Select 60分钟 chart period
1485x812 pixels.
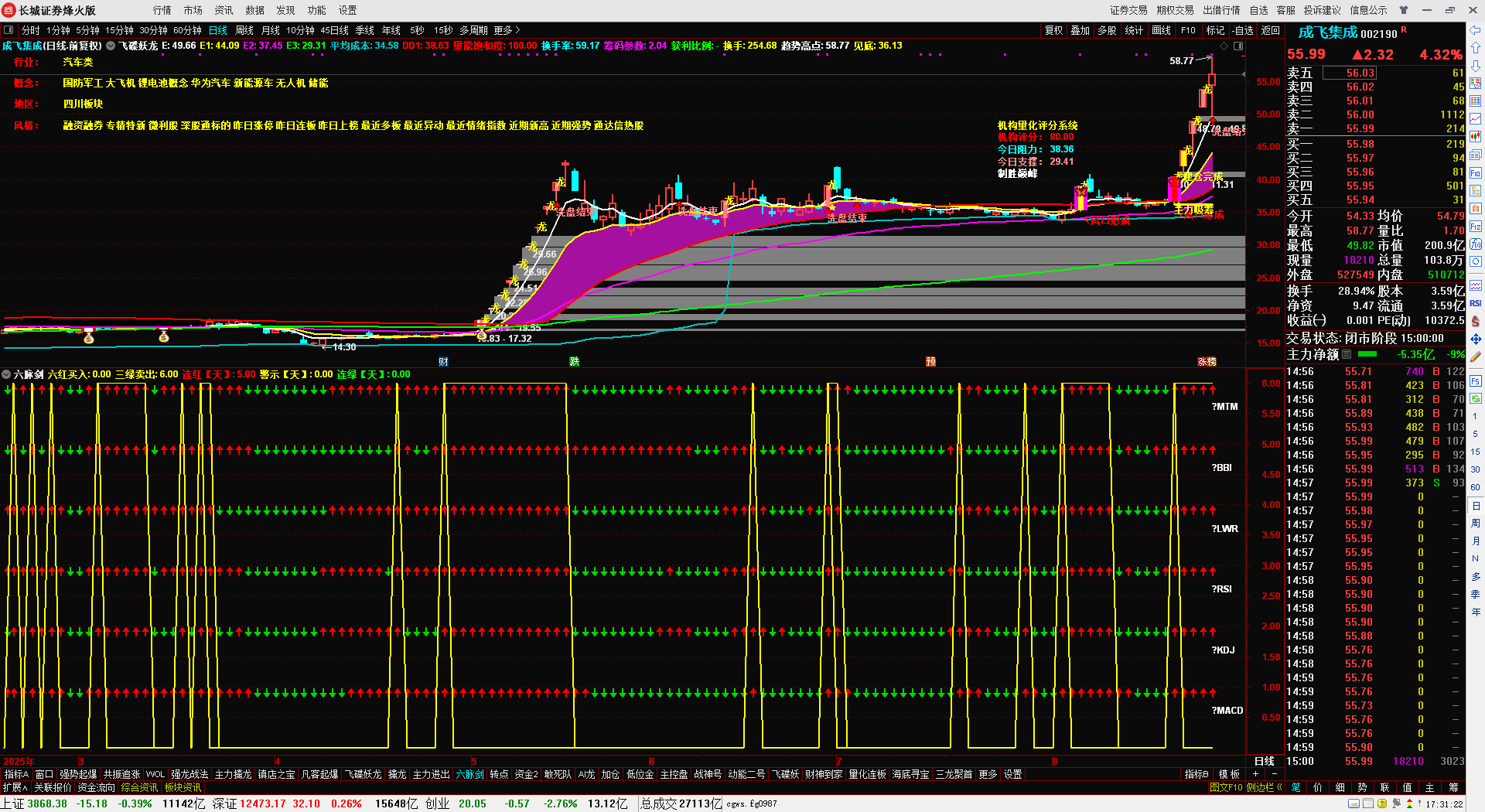[187, 30]
